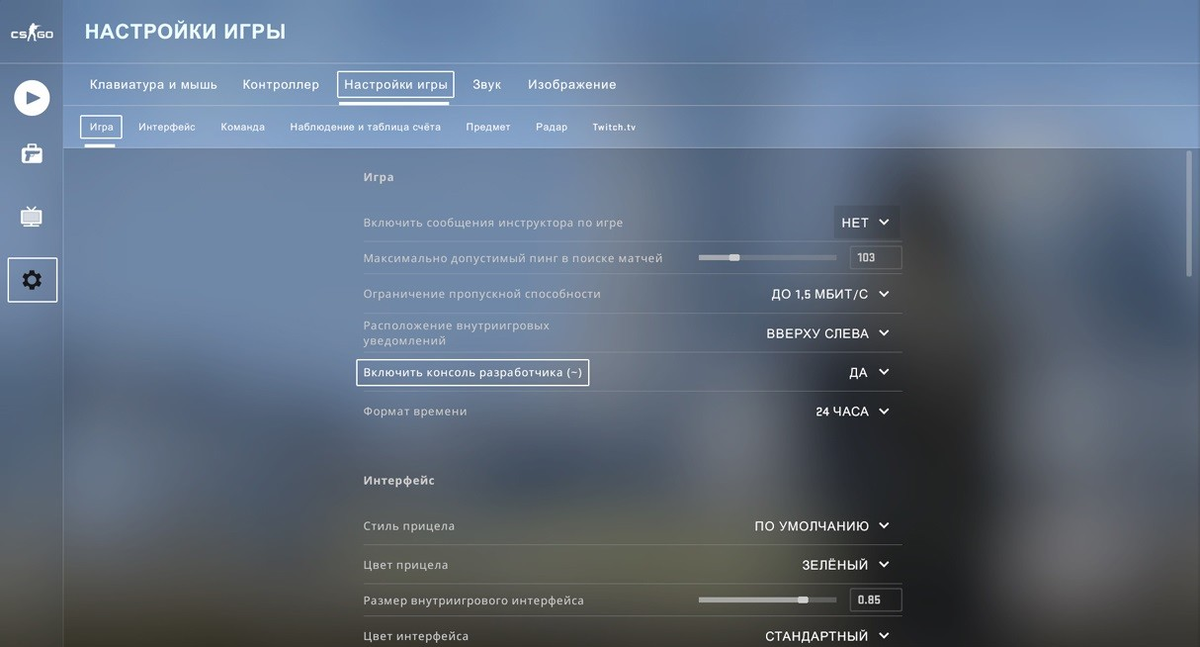Image resolution: width=1200 pixels, height=647 pixels.
Task: Open the Inventory briefcase icon
Action: point(31,153)
